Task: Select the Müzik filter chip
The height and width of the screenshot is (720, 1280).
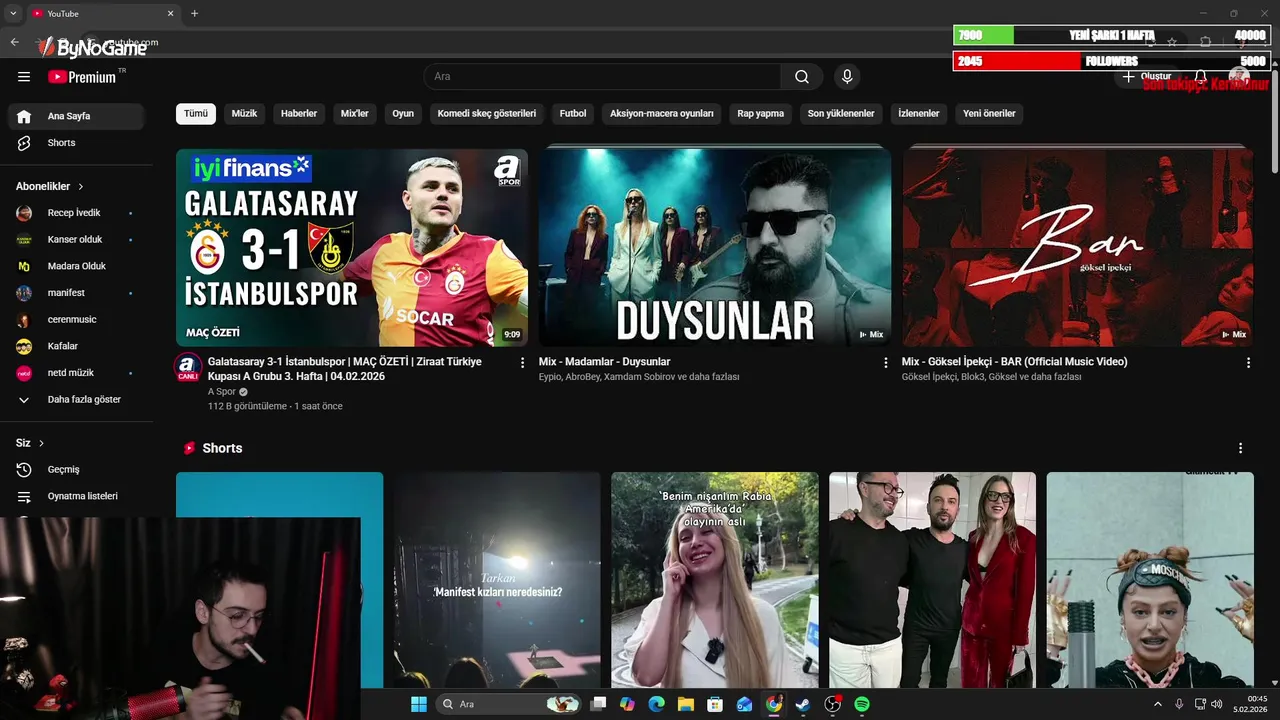Action: coord(244,113)
